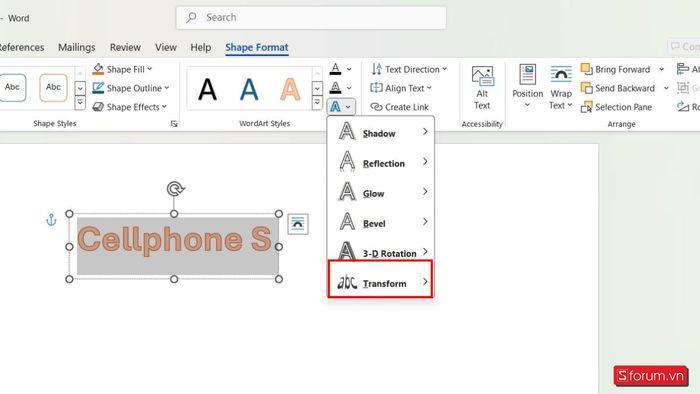Expand the WordArt Styles gallery

pyautogui.click(x=317, y=103)
